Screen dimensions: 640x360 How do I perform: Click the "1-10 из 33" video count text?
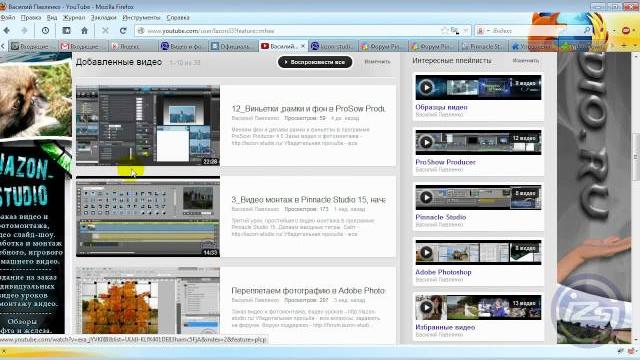click(x=185, y=63)
